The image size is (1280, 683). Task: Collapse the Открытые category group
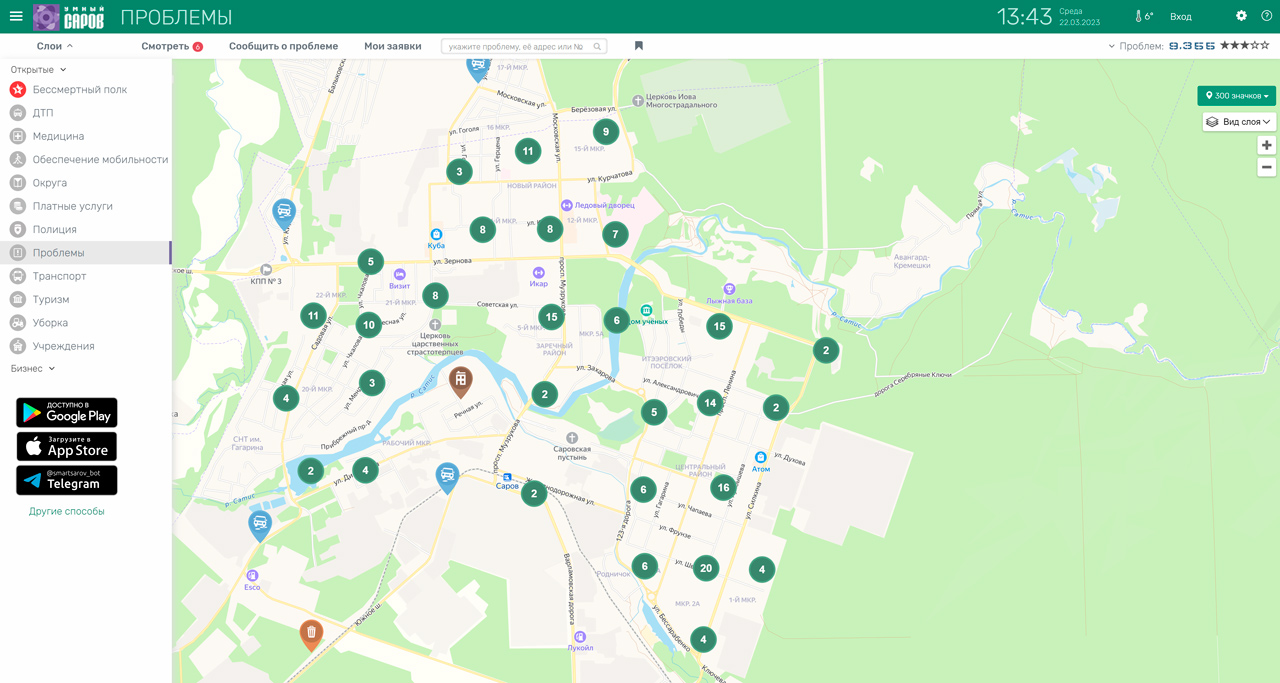39,70
